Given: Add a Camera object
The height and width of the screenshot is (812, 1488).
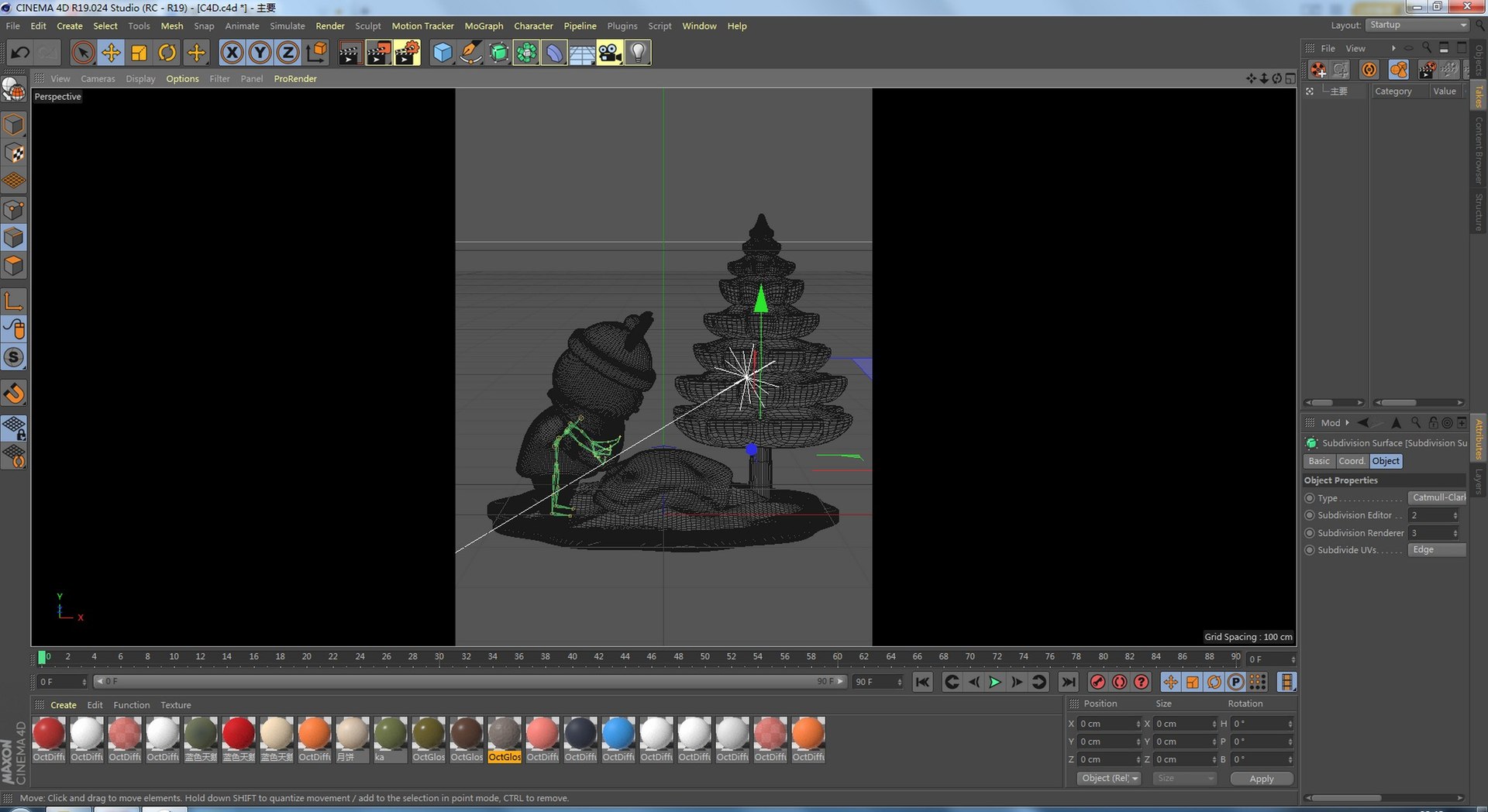Looking at the screenshot, I should (610, 53).
